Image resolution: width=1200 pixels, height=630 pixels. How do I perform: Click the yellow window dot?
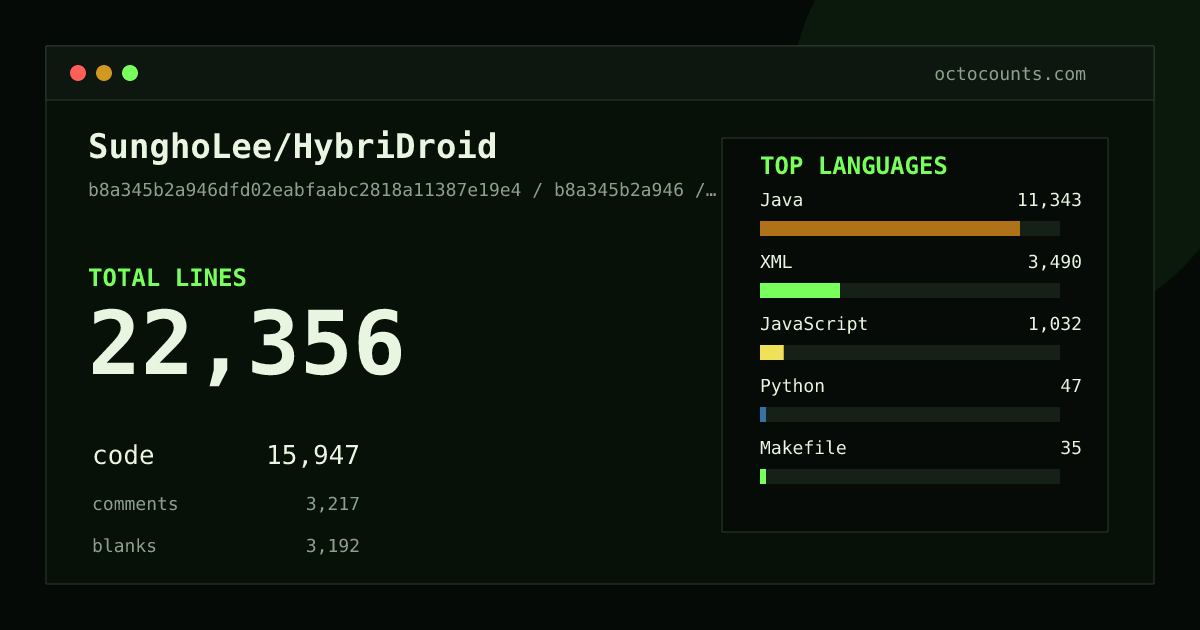[x=104, y=73]
